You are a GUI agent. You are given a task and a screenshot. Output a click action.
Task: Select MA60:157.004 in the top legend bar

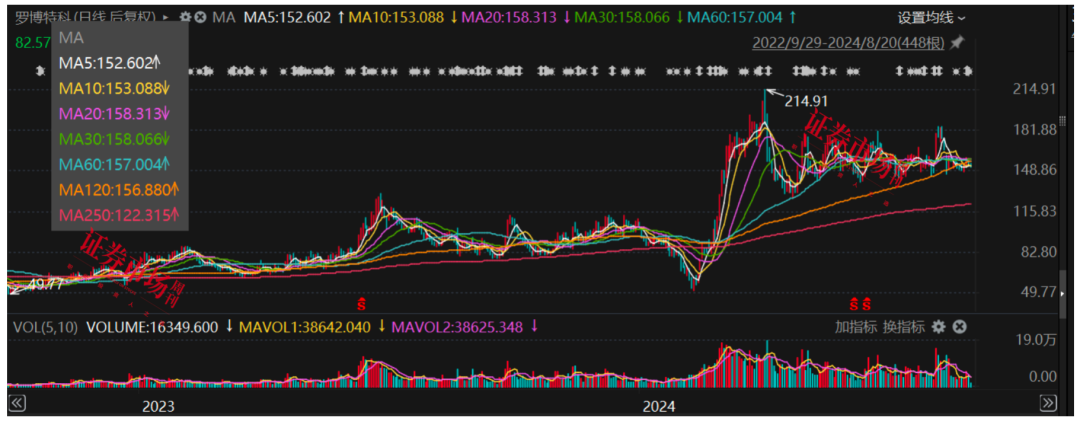[734, 17]
